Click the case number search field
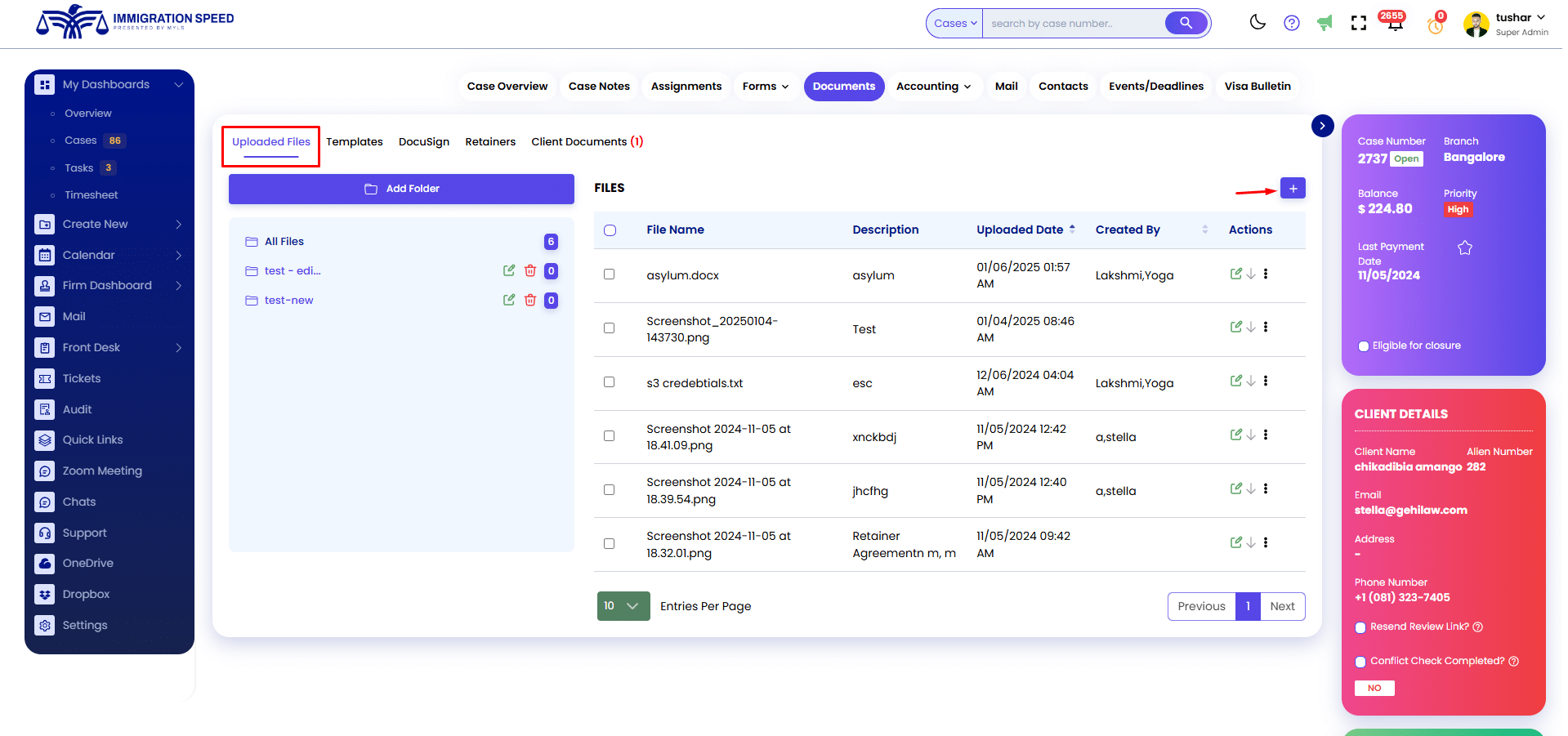 pos(1073,24)
